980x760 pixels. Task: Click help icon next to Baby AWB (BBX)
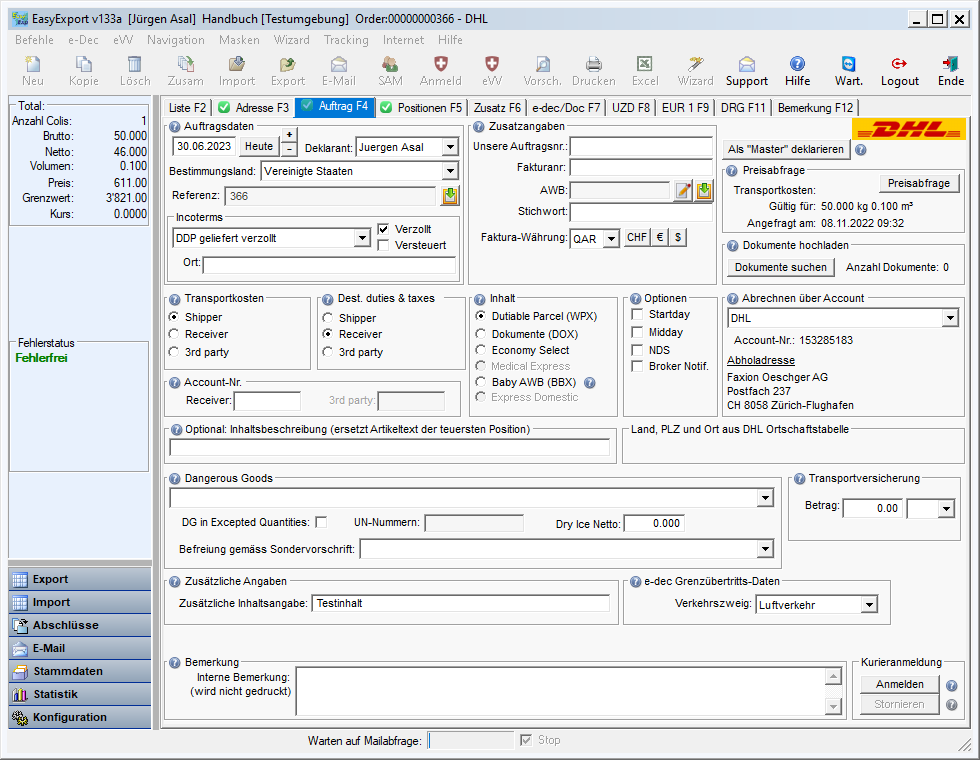590,382
